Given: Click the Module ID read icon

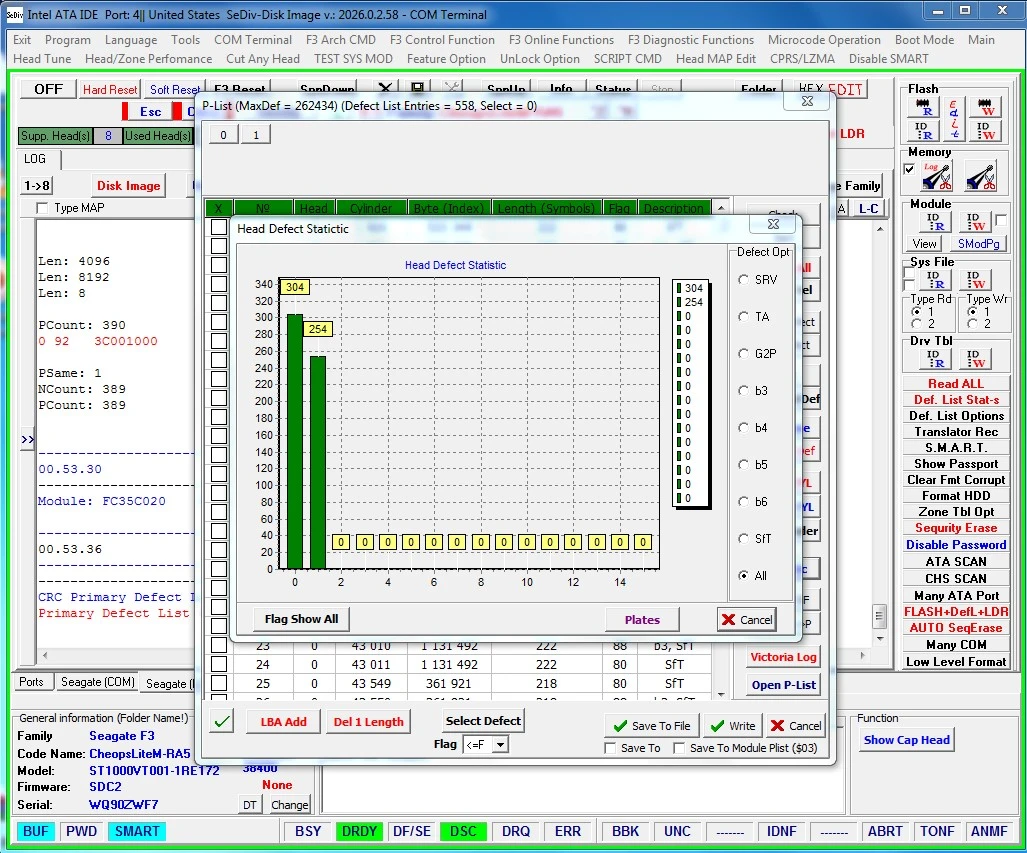Looking at the screenshot, I should pyautogui.click(x=935, y=222).
